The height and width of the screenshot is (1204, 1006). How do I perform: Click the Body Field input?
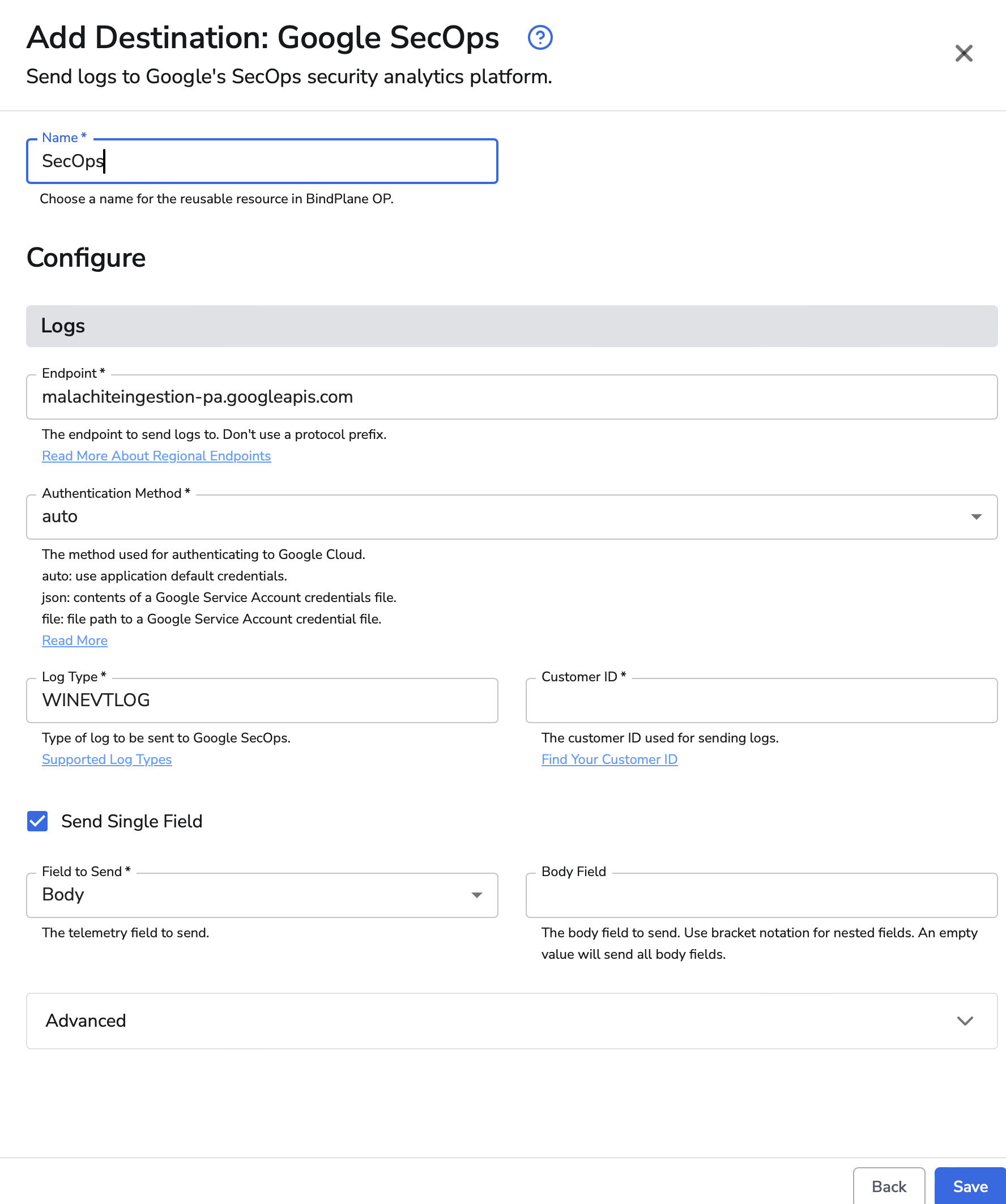click(x=762, y=895)
